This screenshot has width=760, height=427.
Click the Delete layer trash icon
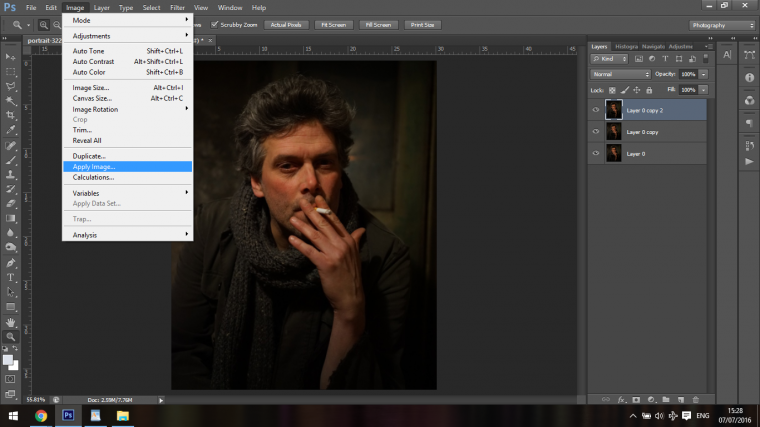(696, 399)
